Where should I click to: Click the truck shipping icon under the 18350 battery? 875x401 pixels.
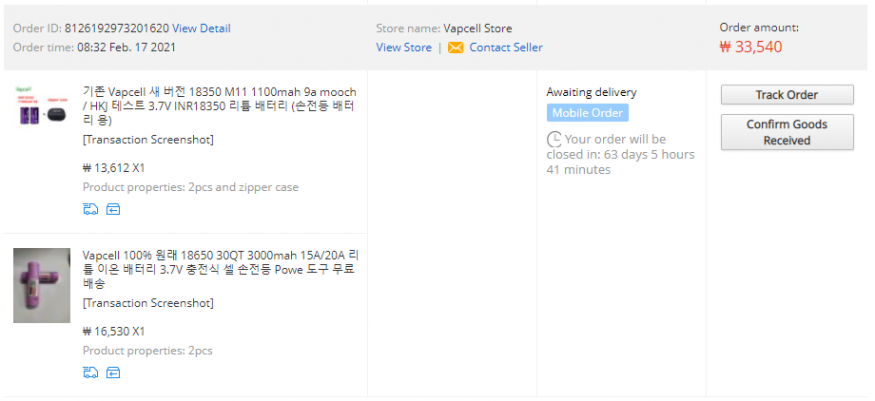coord(90,209)
